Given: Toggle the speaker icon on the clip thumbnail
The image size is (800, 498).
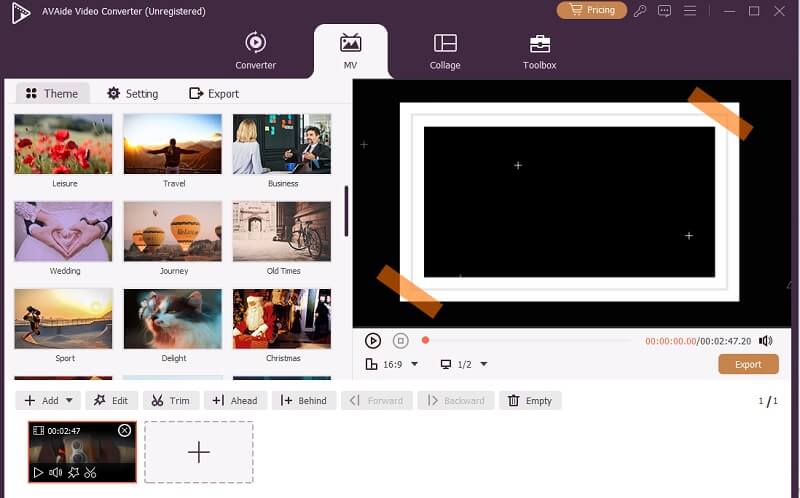Looking at the screenshot, I should (56, 472).
